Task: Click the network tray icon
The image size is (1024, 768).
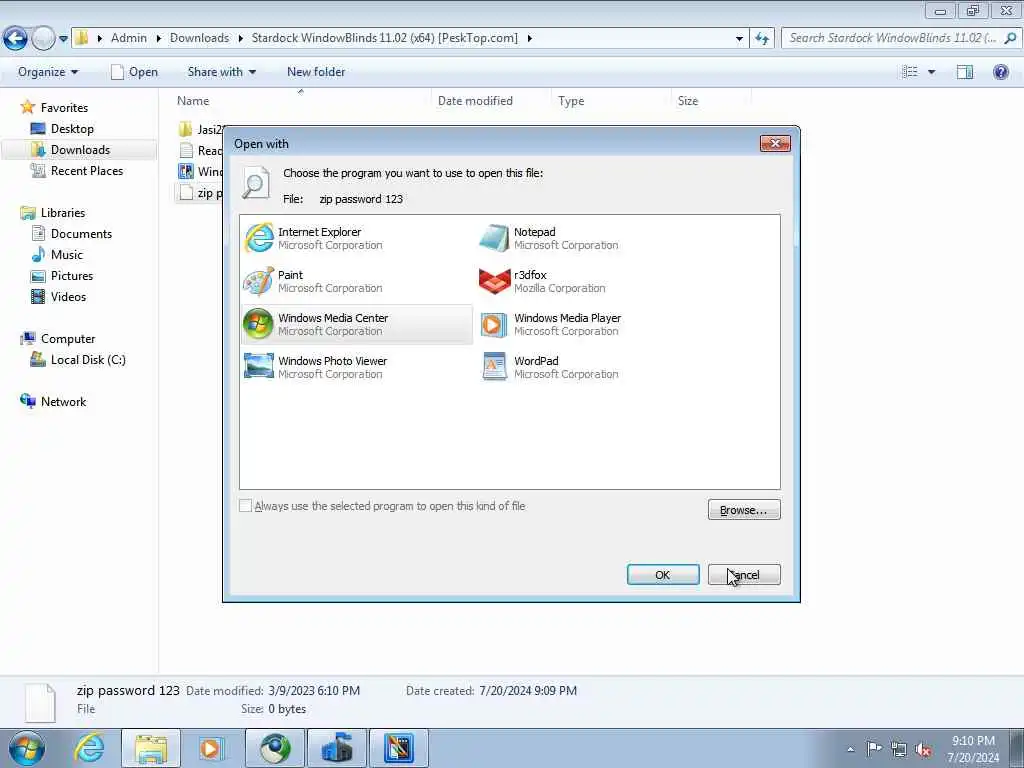Action: (x=899, y=749)
